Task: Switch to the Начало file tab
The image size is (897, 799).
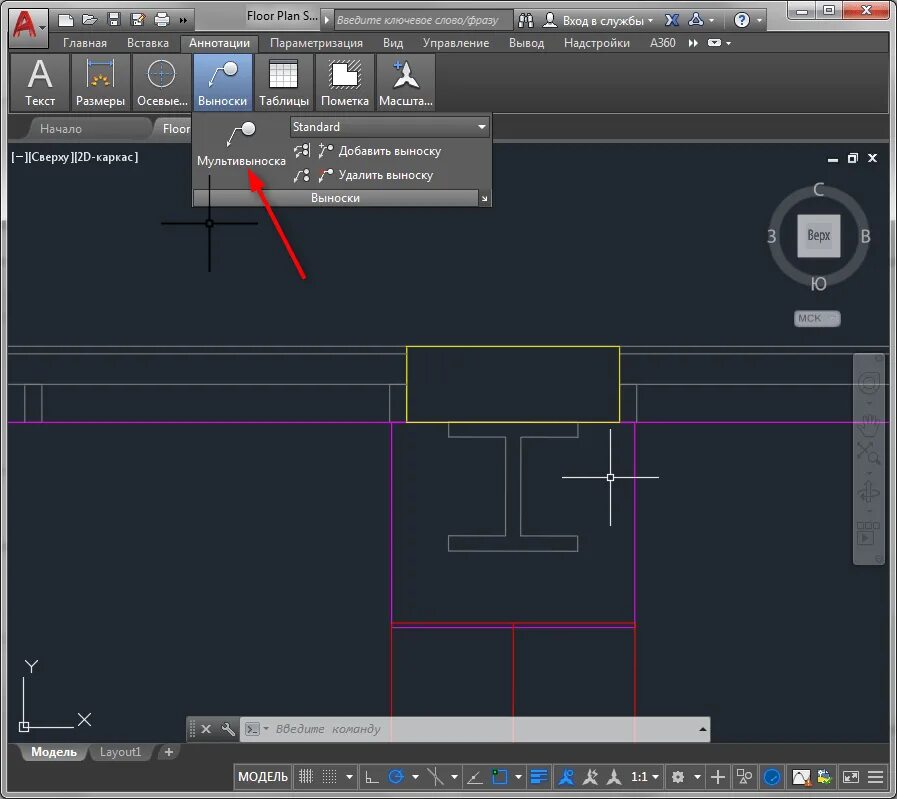Action: coord(61,129)
